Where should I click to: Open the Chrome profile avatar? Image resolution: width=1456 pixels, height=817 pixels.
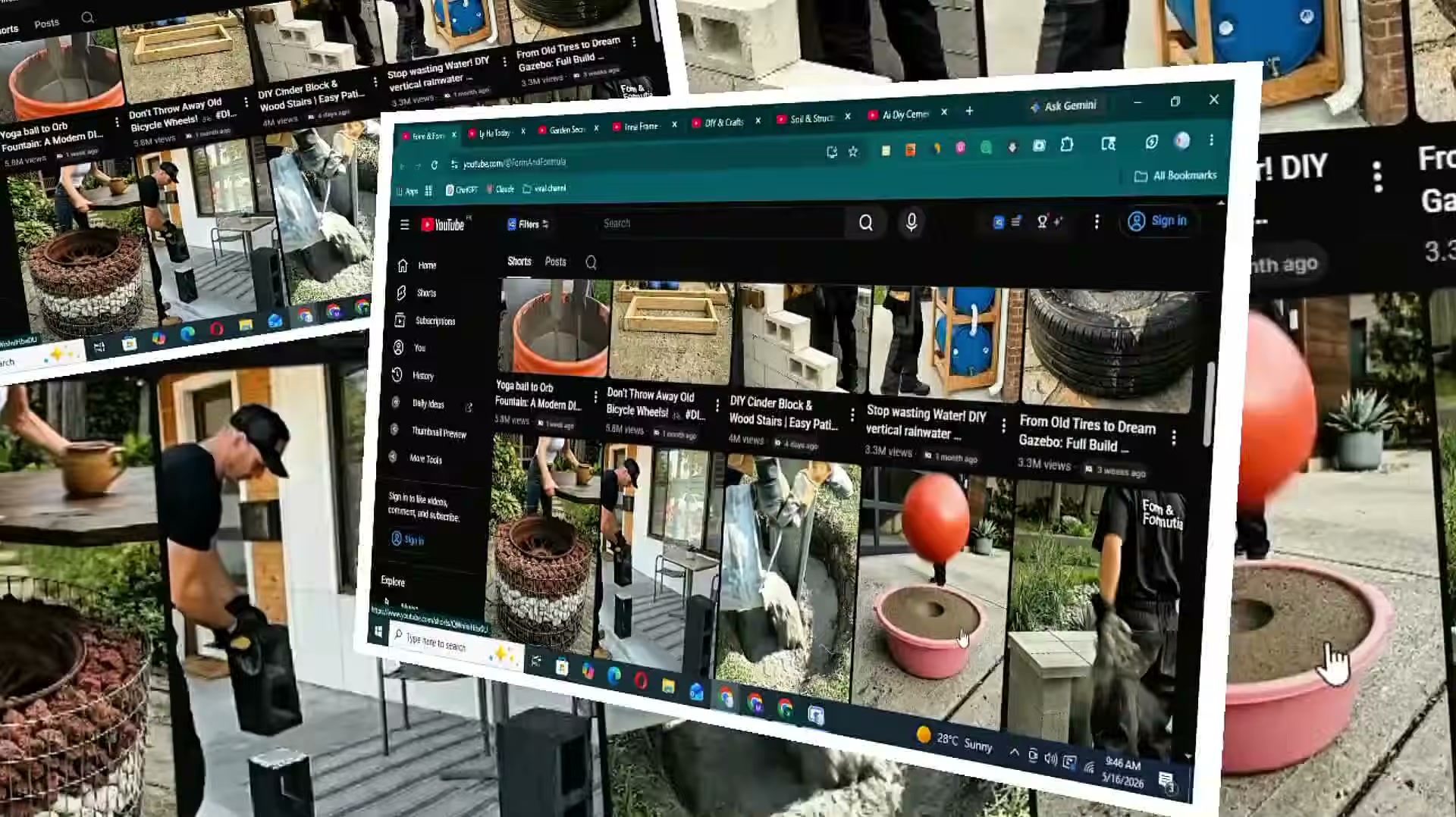pos(1181,140)
